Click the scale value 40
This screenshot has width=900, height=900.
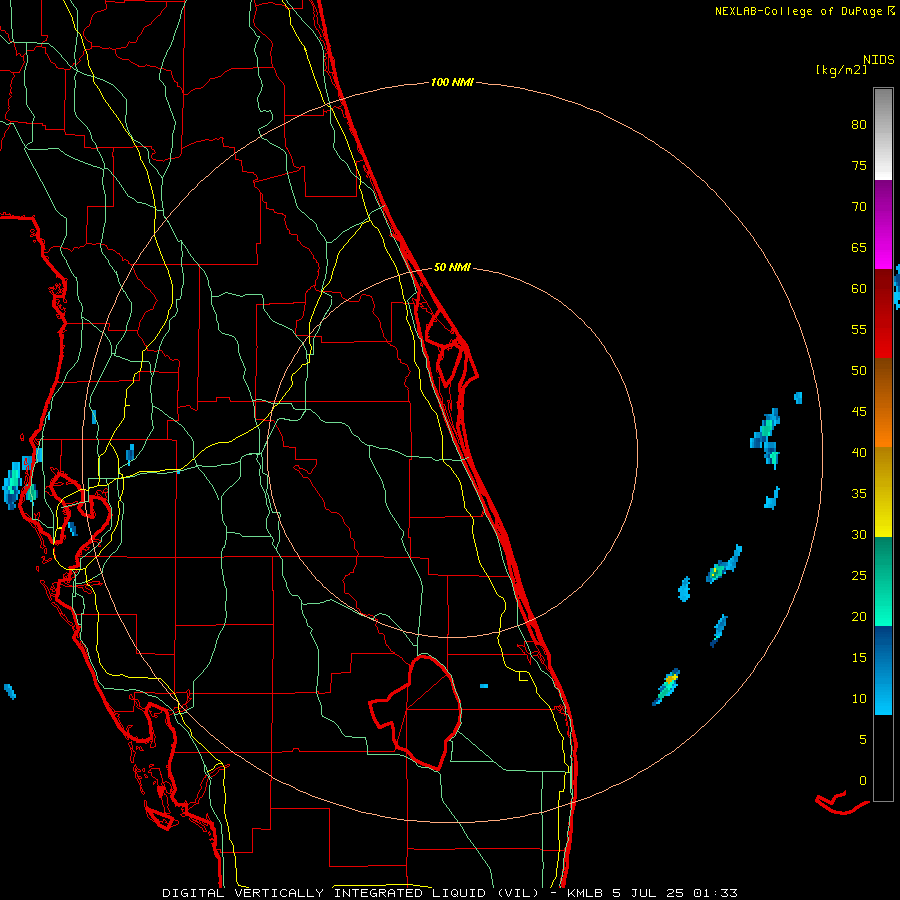[x=859, y=453]
